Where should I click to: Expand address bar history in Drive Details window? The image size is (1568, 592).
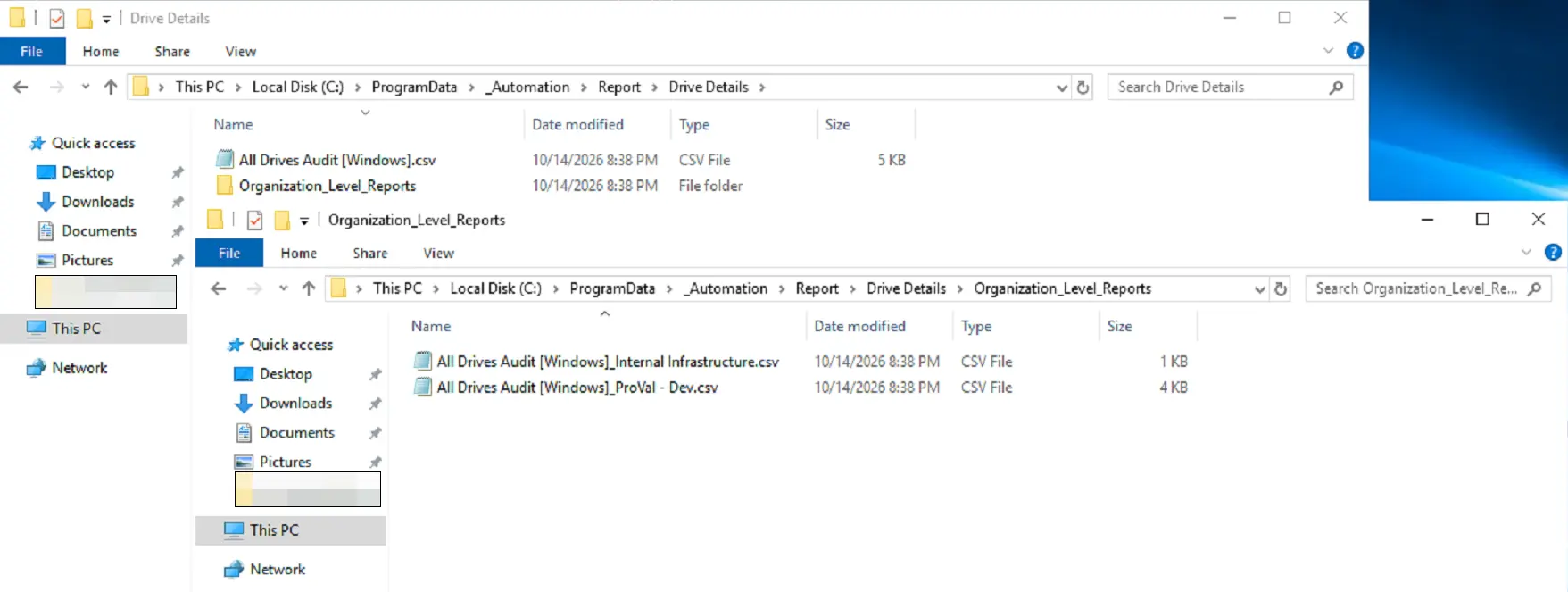[x=1061, y=88]
